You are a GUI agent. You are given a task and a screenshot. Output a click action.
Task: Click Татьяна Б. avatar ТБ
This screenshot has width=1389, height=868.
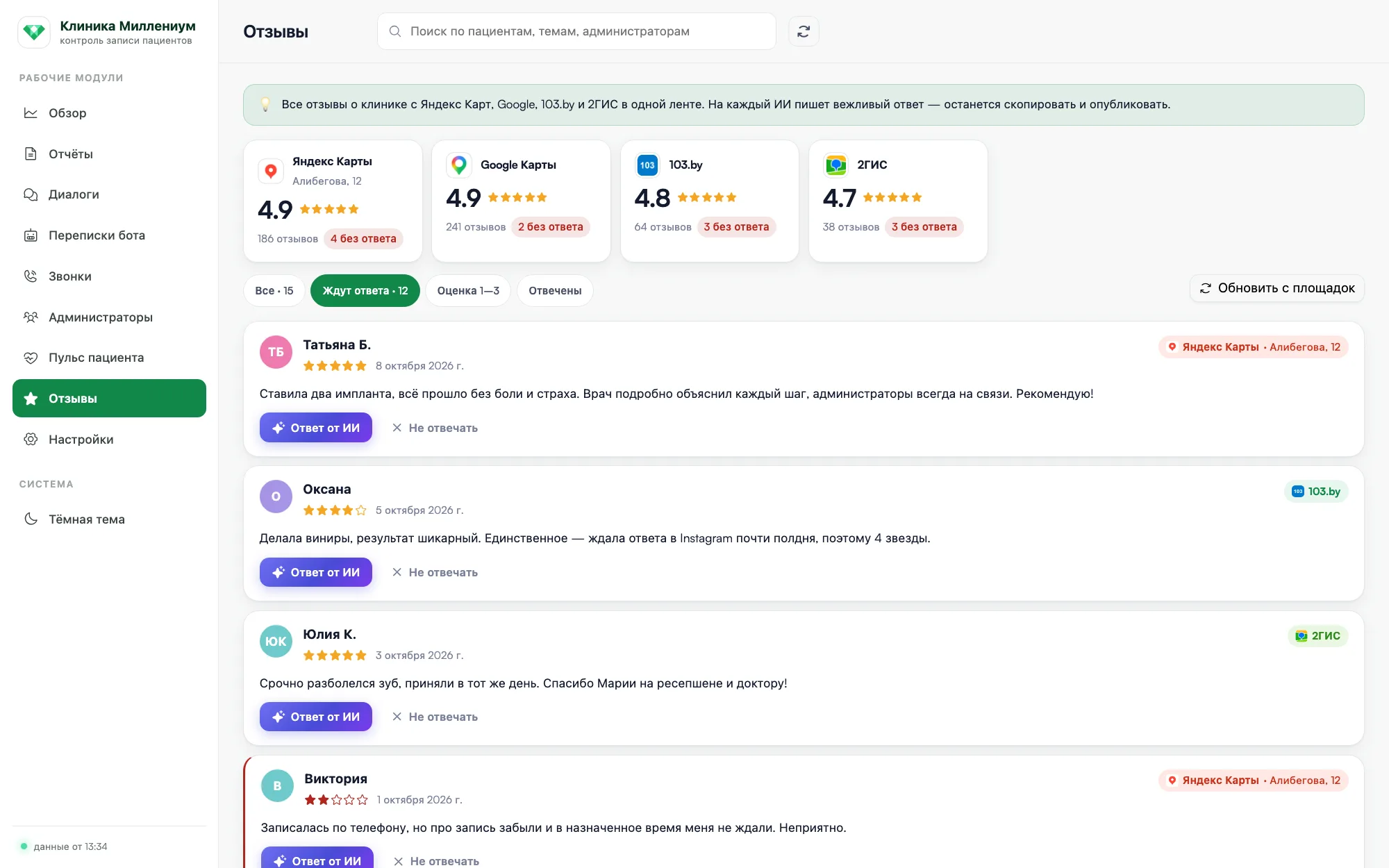coord(276,352)
